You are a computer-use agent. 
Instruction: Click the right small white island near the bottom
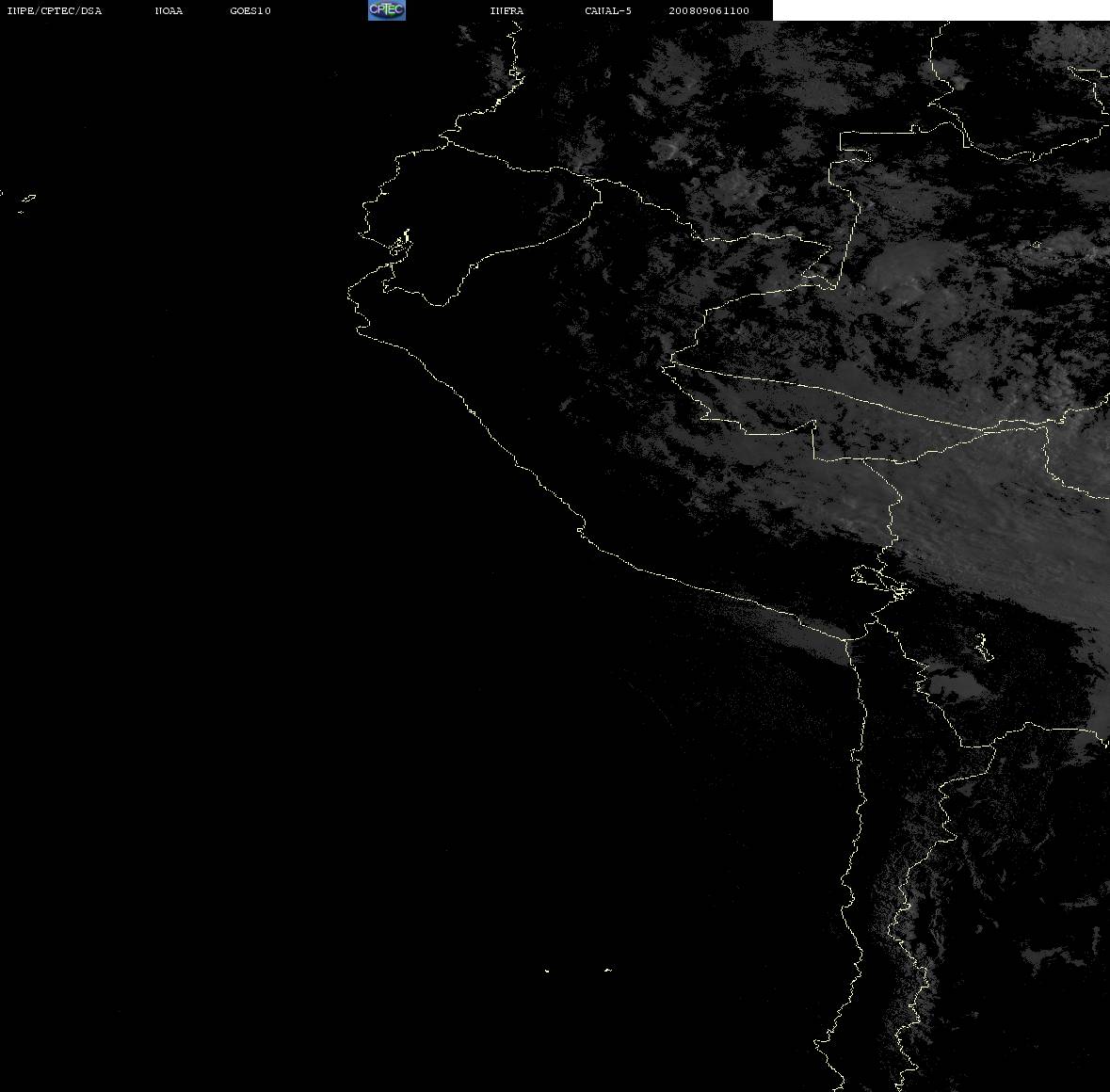click(608, 971)
